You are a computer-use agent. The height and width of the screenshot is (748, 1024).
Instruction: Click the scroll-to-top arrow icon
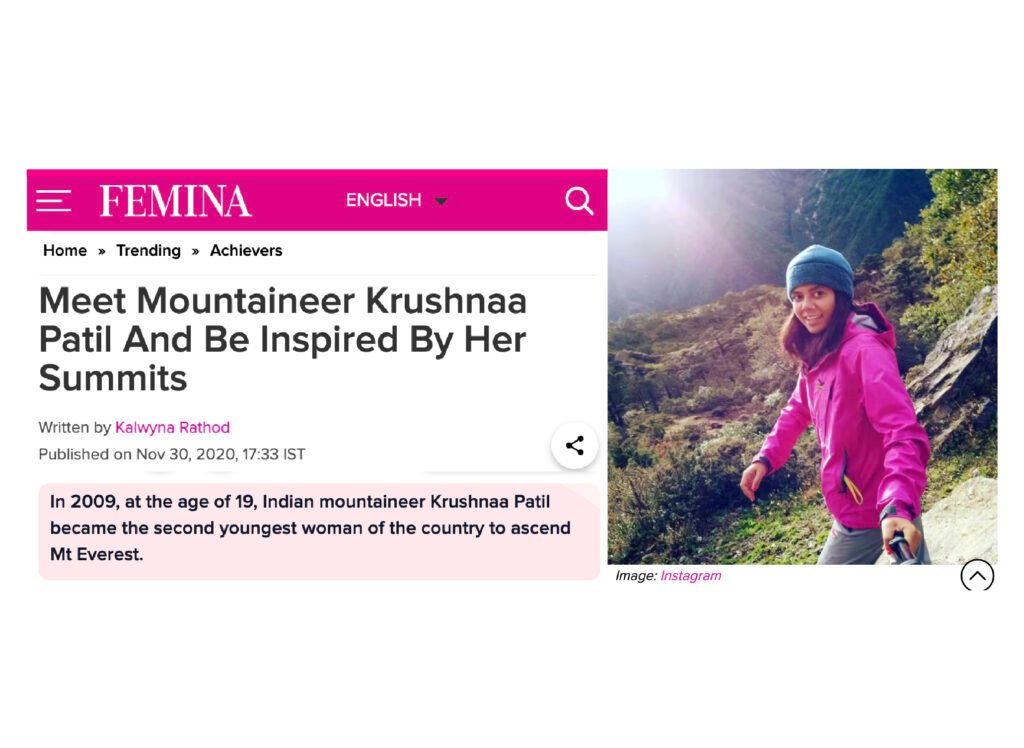coord(977,575)
